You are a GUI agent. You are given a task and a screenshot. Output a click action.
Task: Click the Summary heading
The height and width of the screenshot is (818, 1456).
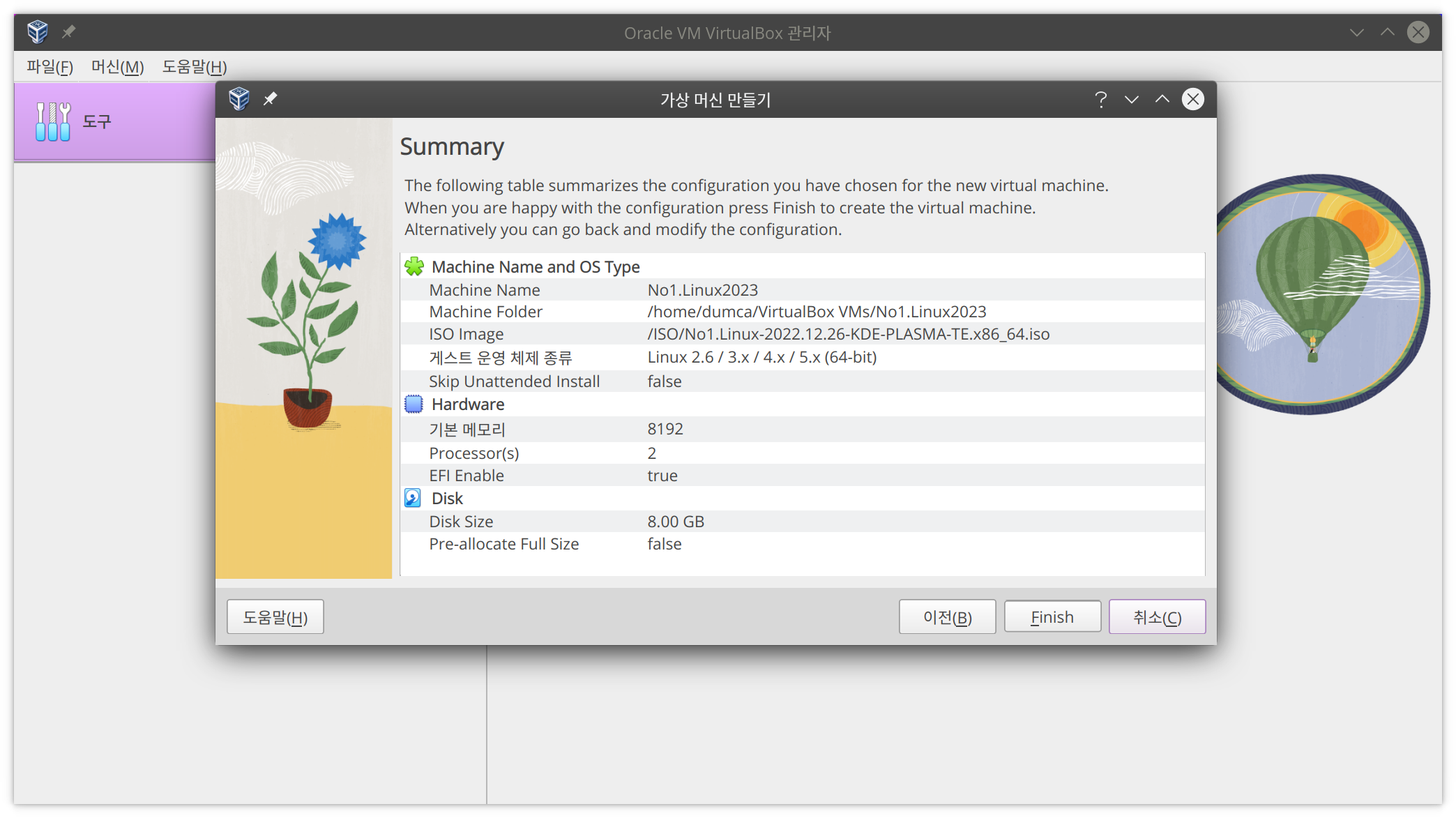(x=452, y=146)
